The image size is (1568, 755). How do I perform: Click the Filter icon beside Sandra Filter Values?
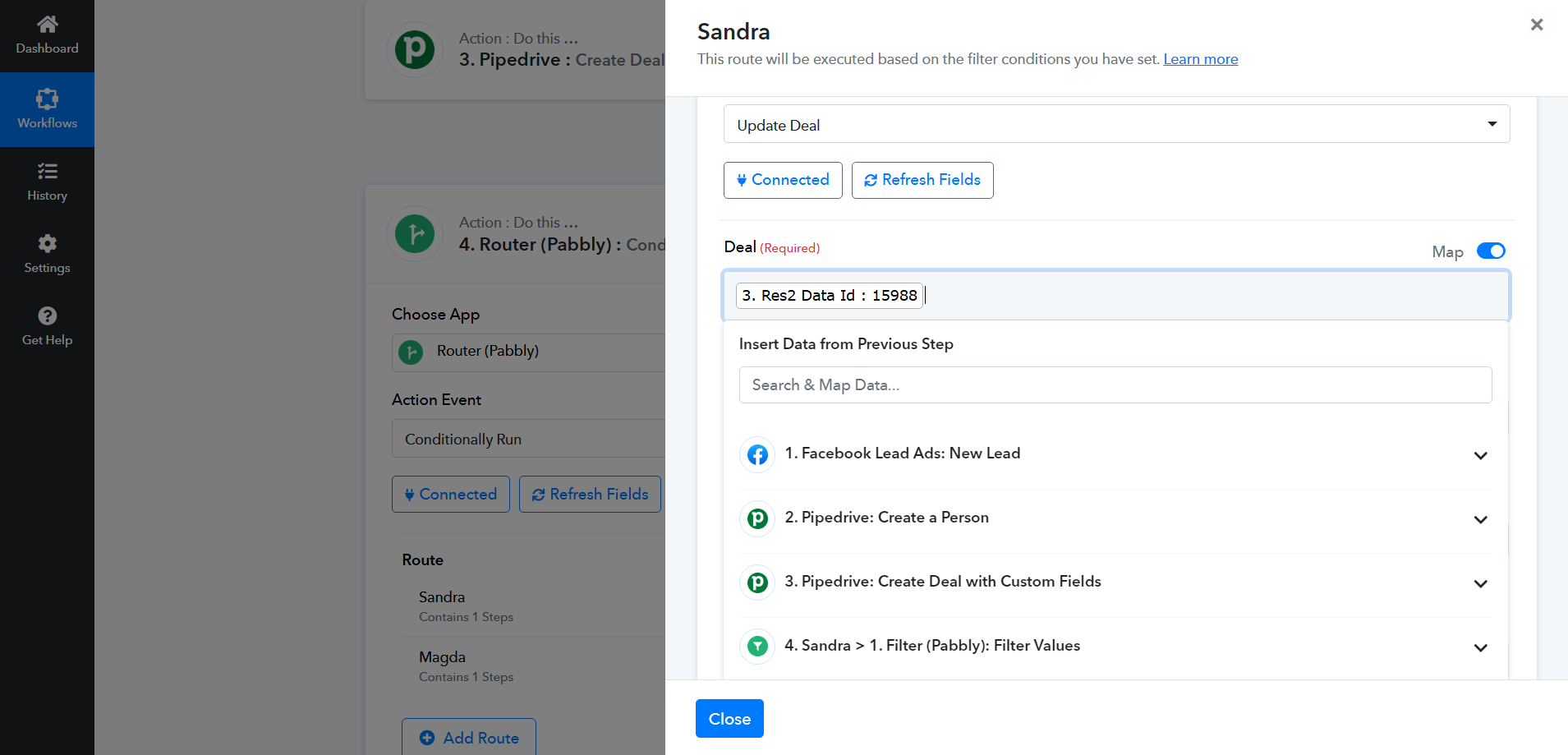[757, 647]
